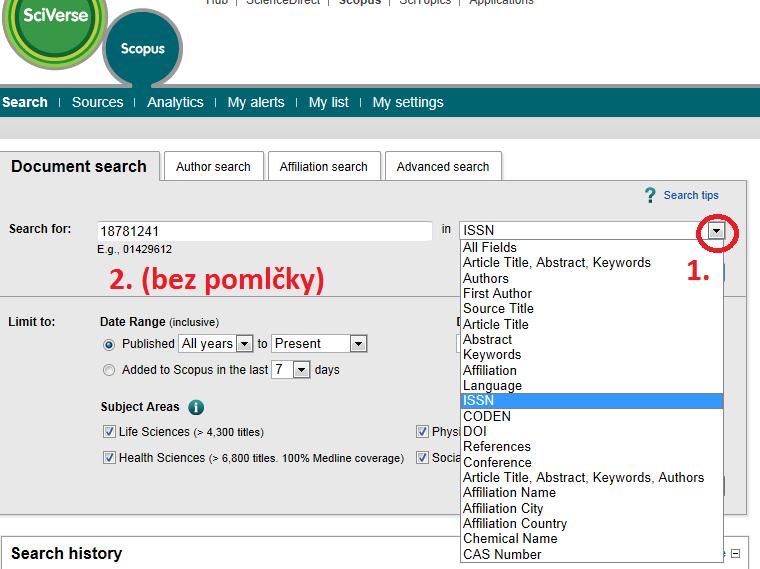Screen dimensions: 760x569
Task: Select Keywords option in list
Action: tap(591, 355)
